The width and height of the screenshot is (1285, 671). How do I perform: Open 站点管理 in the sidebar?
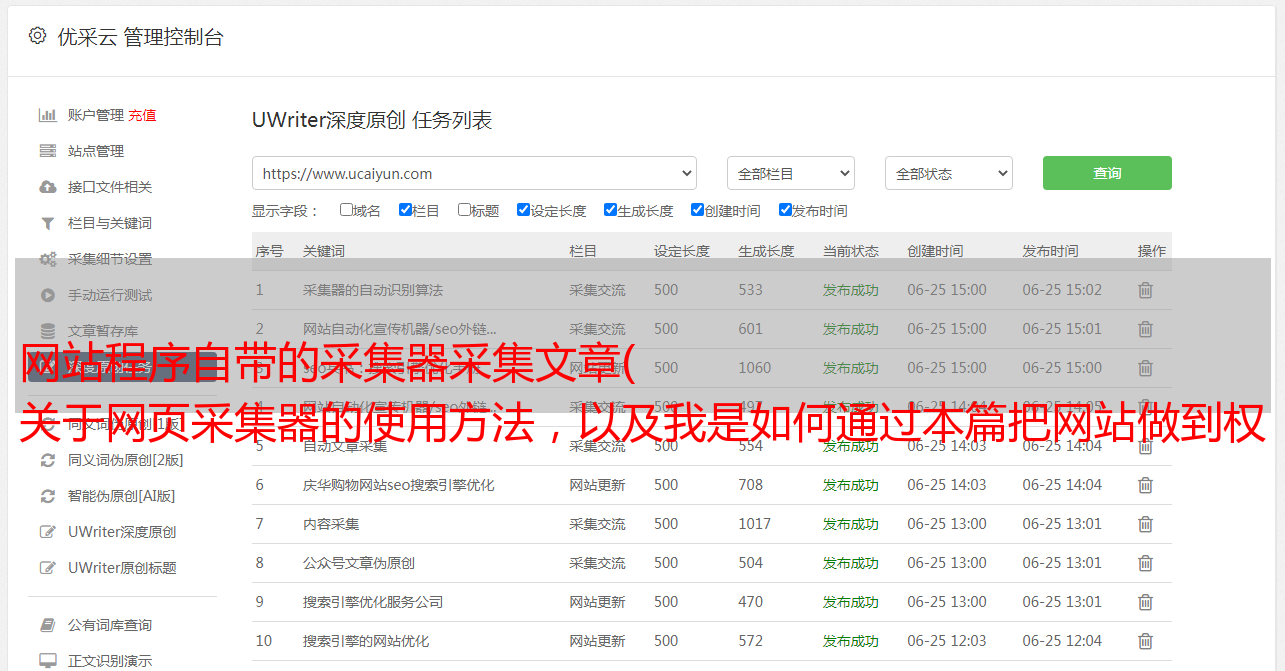click(x=96, y=151)
